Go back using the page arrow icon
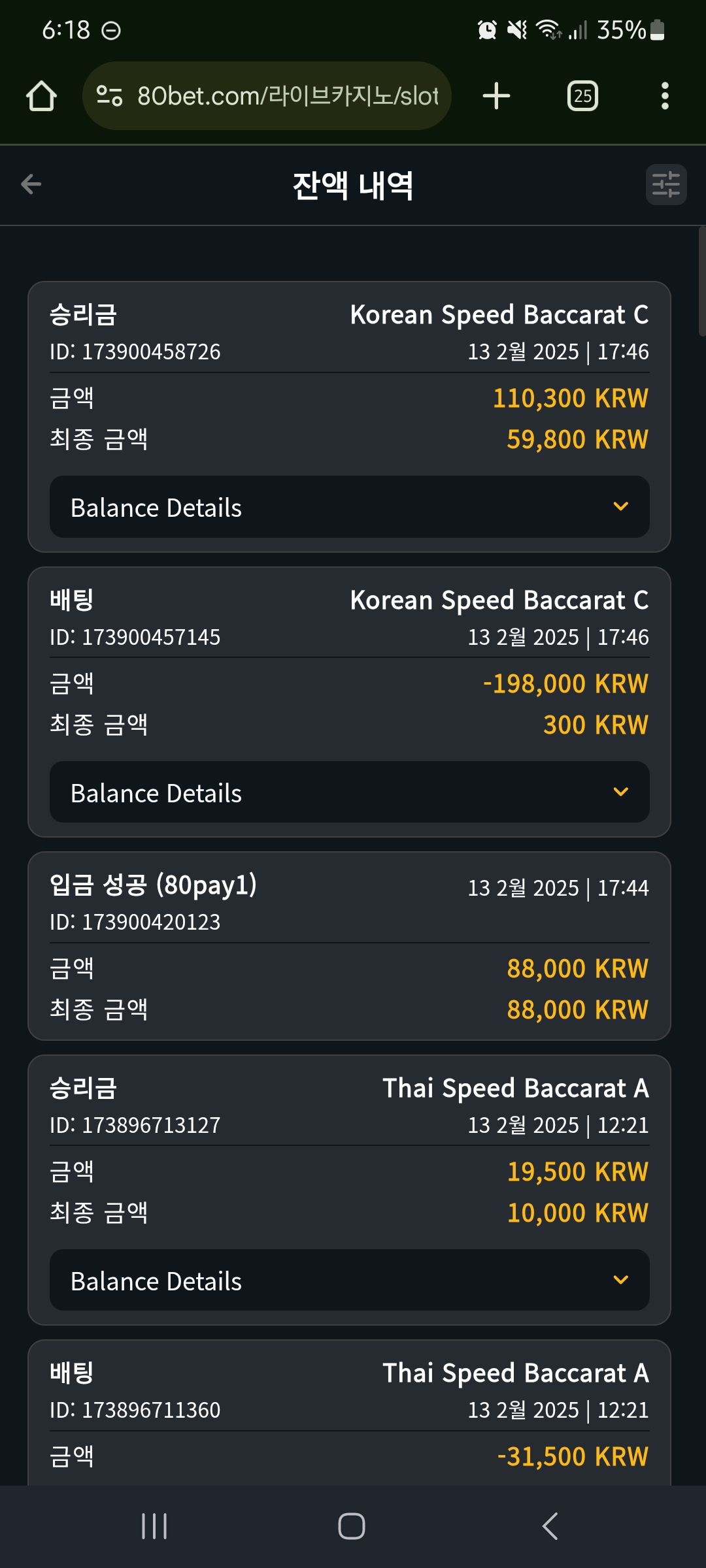Screen dimensions: 706x1568 click(x=31, y=184)
